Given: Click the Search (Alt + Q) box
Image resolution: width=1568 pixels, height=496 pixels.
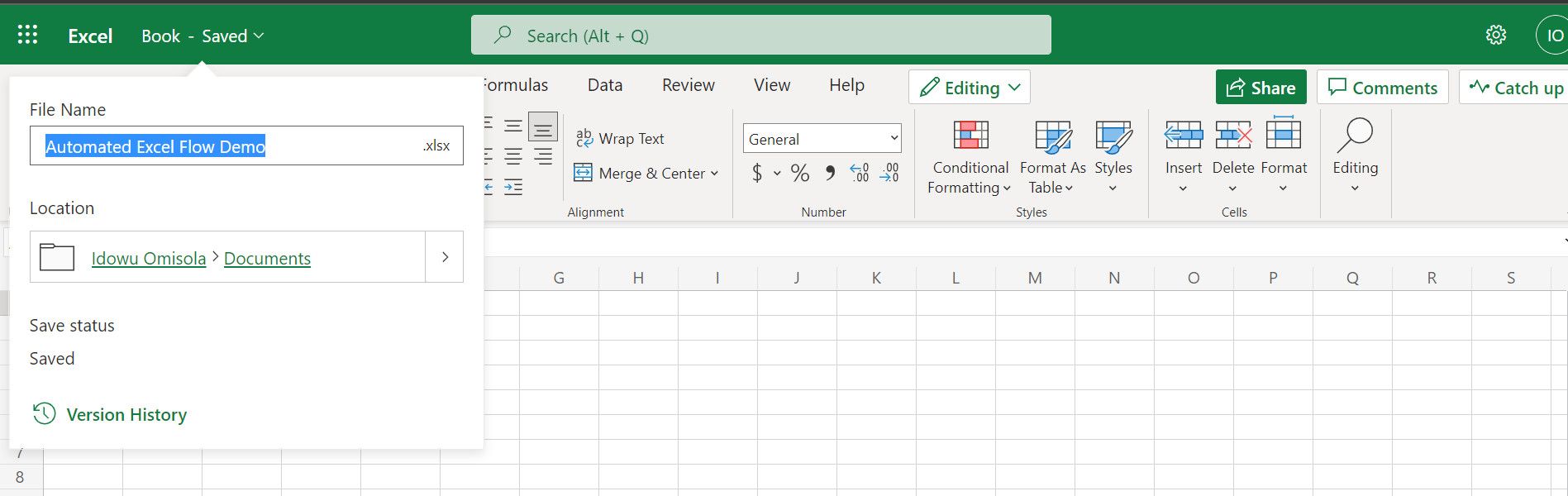Looking at the screenshot, I should 761,35.
